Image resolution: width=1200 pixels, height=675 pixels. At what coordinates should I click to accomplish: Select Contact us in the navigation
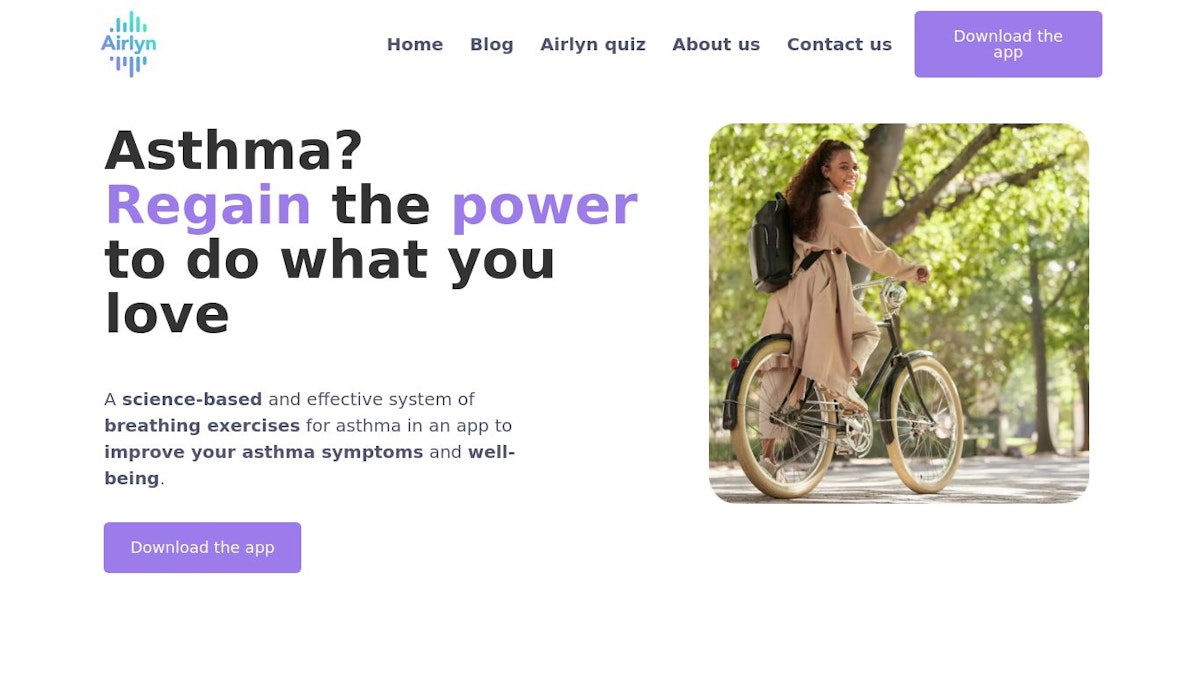coord(839,44)
